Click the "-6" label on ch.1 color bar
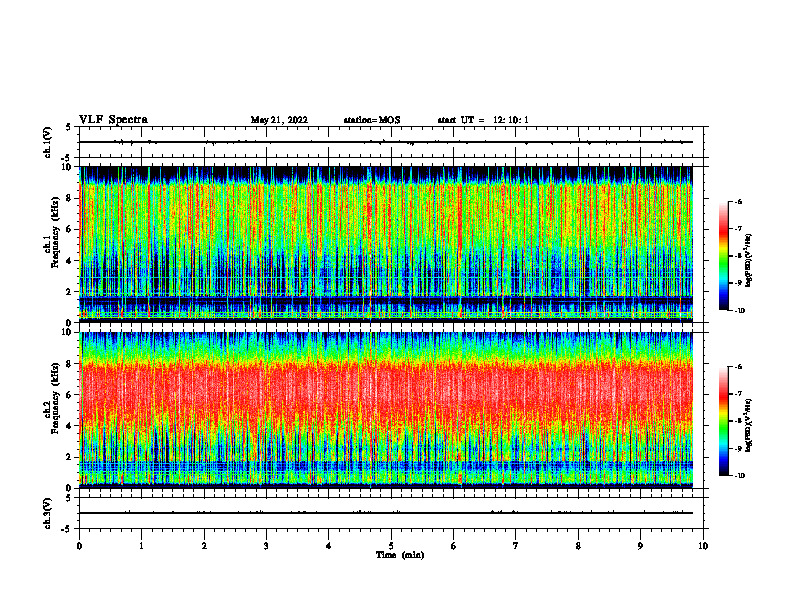This screenshot has width=792, height=612. (x=738, y=201)
